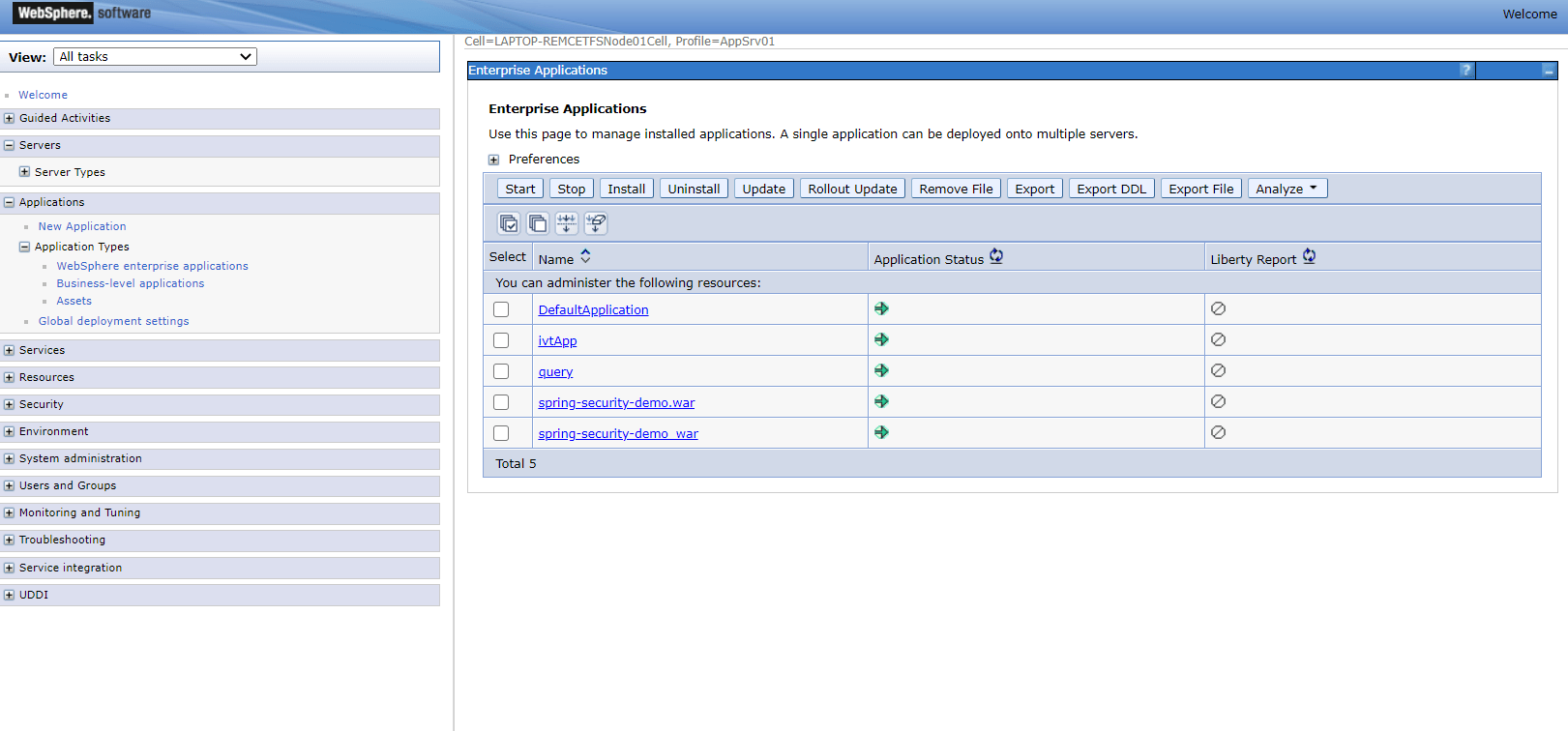Click the started status icon for DefaultApplication
The width and height of the screenshot is (1568, 731).
[881, 308]
